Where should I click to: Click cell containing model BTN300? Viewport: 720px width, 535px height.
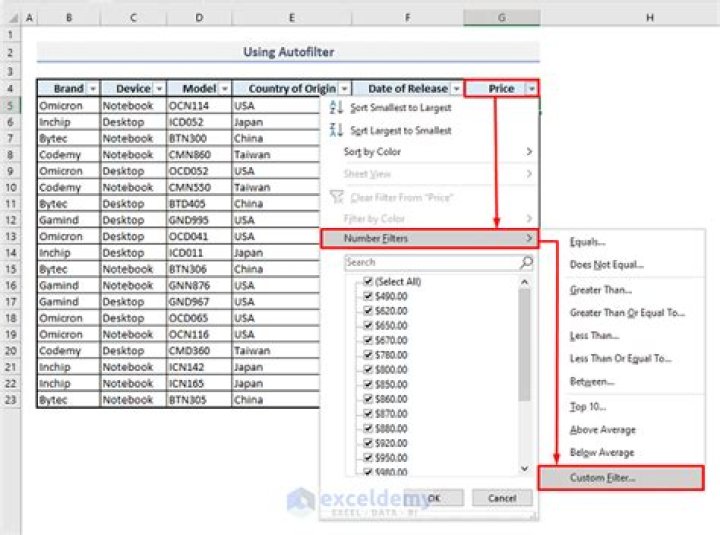pyautogui.click(x=199, y=138)
